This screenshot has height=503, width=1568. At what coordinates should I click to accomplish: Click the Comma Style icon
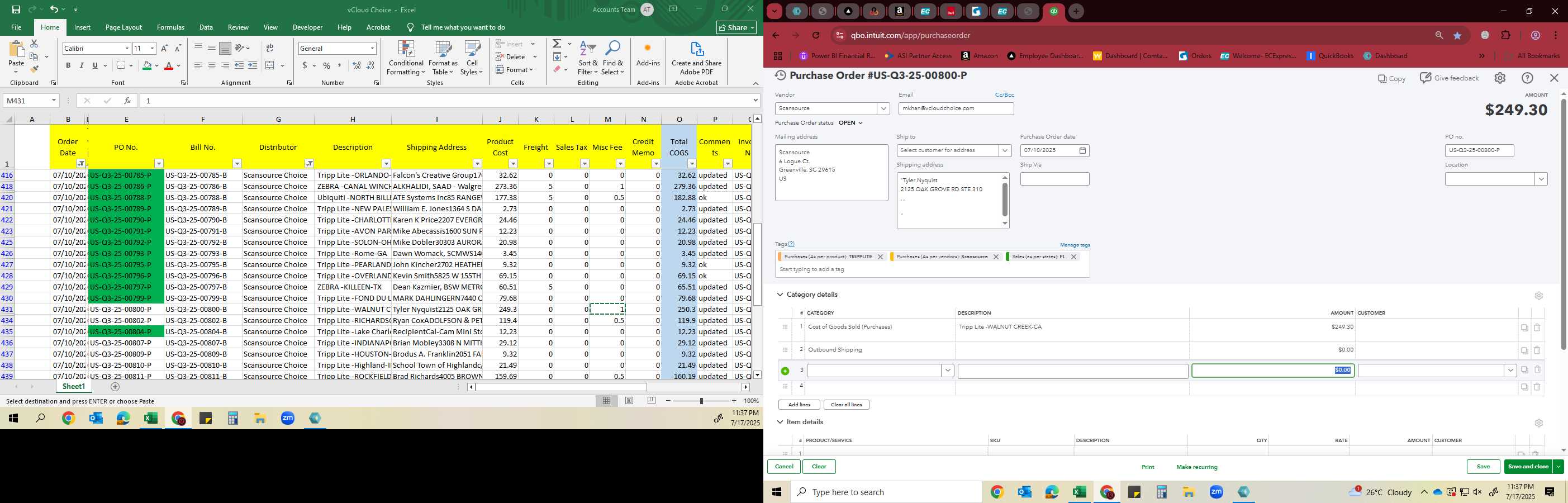tap(340, 66)
